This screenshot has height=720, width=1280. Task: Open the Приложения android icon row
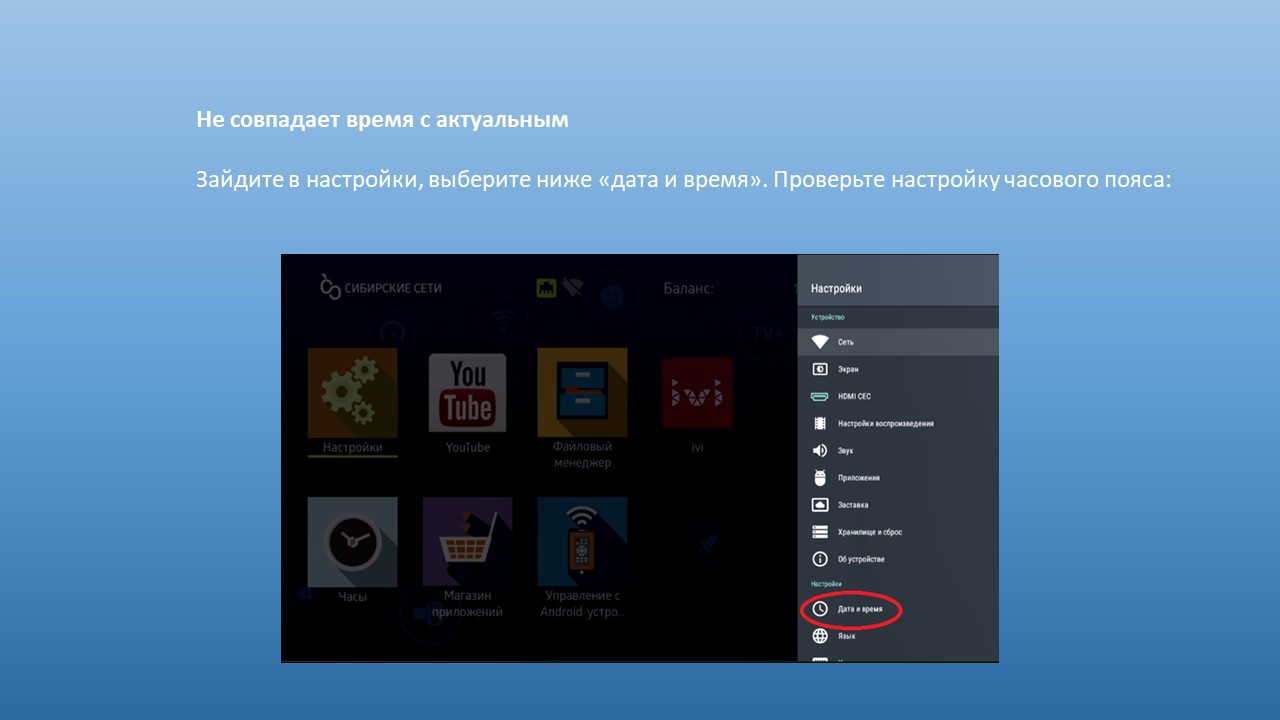click(x=898, y=478)
